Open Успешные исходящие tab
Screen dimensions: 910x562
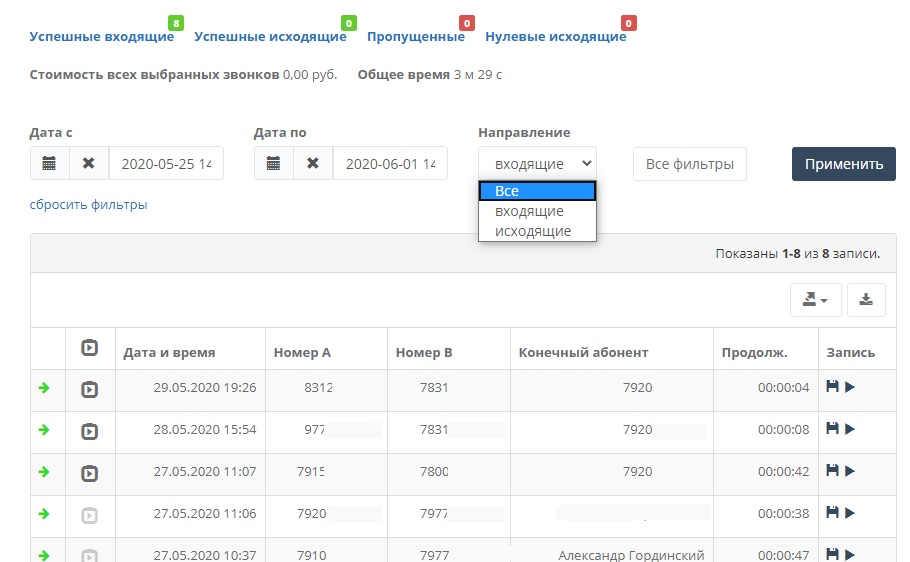270,37
